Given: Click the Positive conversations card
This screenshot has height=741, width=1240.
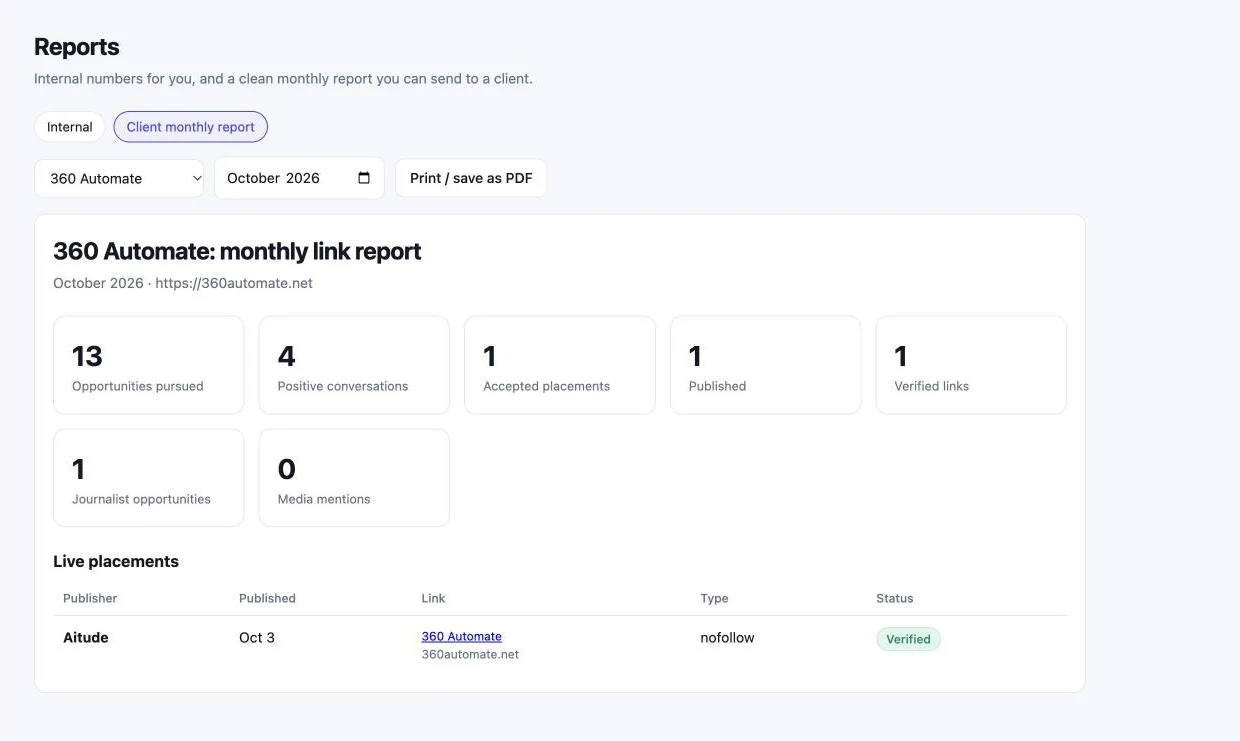Looking at the screenshot, I should (x=354, y=365).
